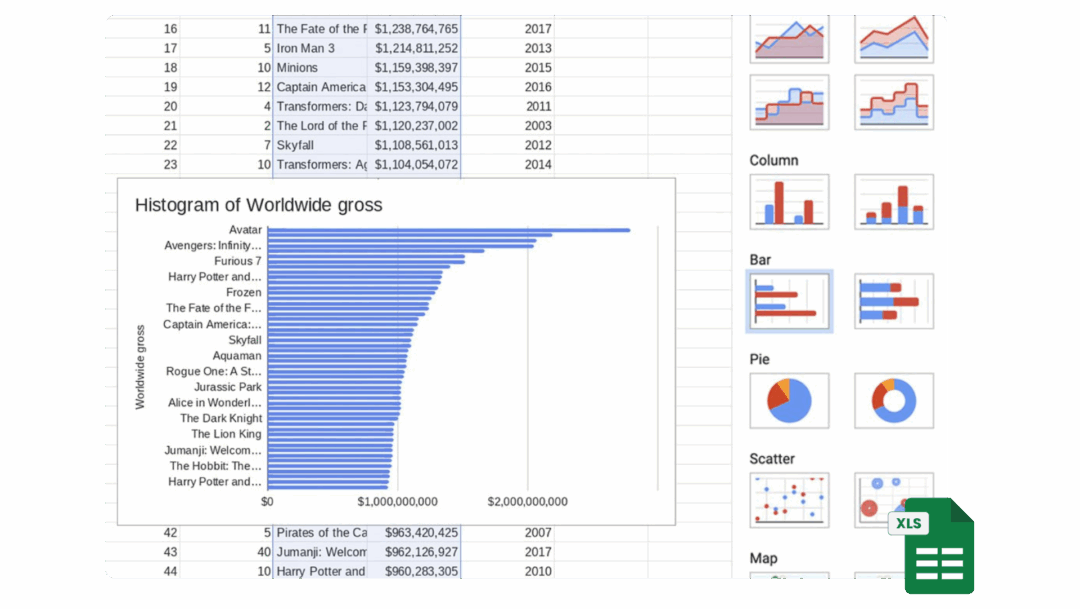Screen dimensions: 1080x609
Task: Click the Avatar bar in the chart
Action: (448, 230)
